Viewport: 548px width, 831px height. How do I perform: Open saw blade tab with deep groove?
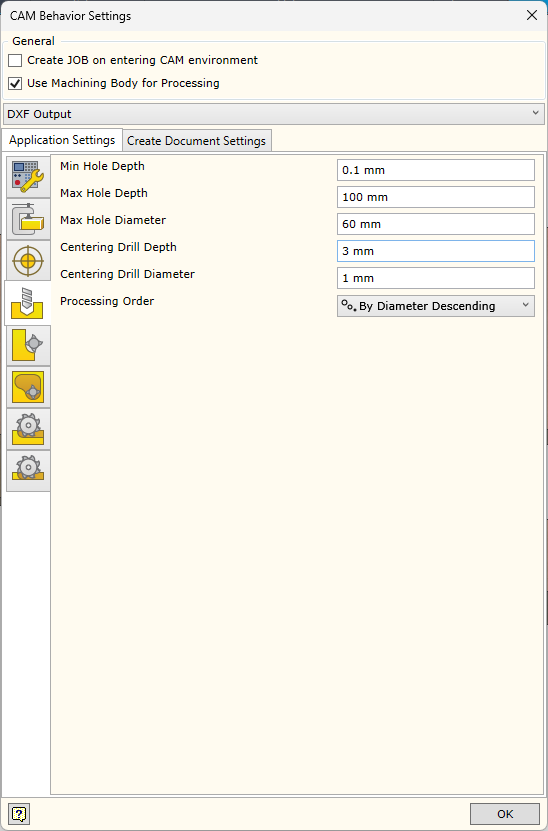(28, 429)
